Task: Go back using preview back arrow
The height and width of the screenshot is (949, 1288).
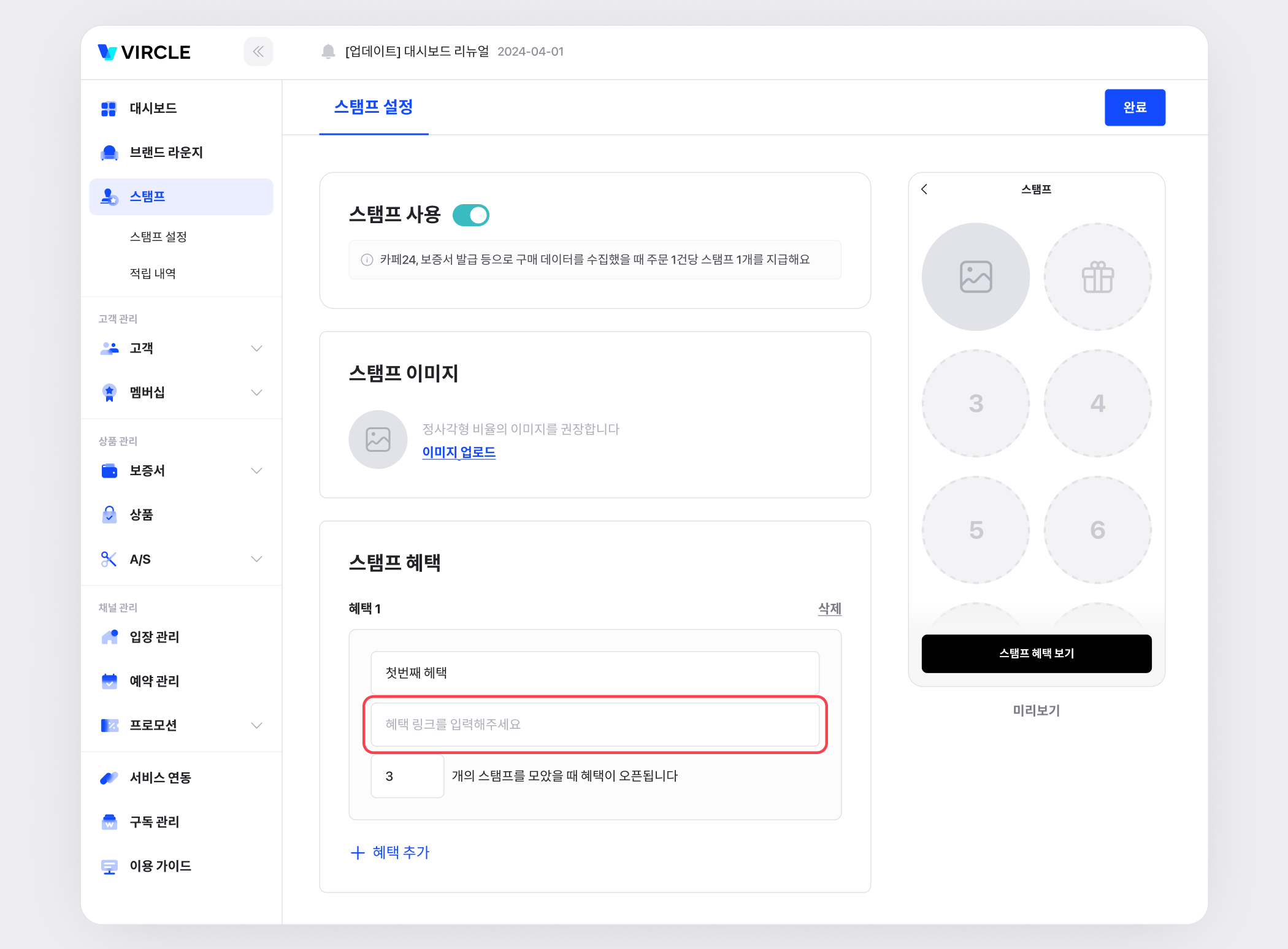Action: coord(924,189)
